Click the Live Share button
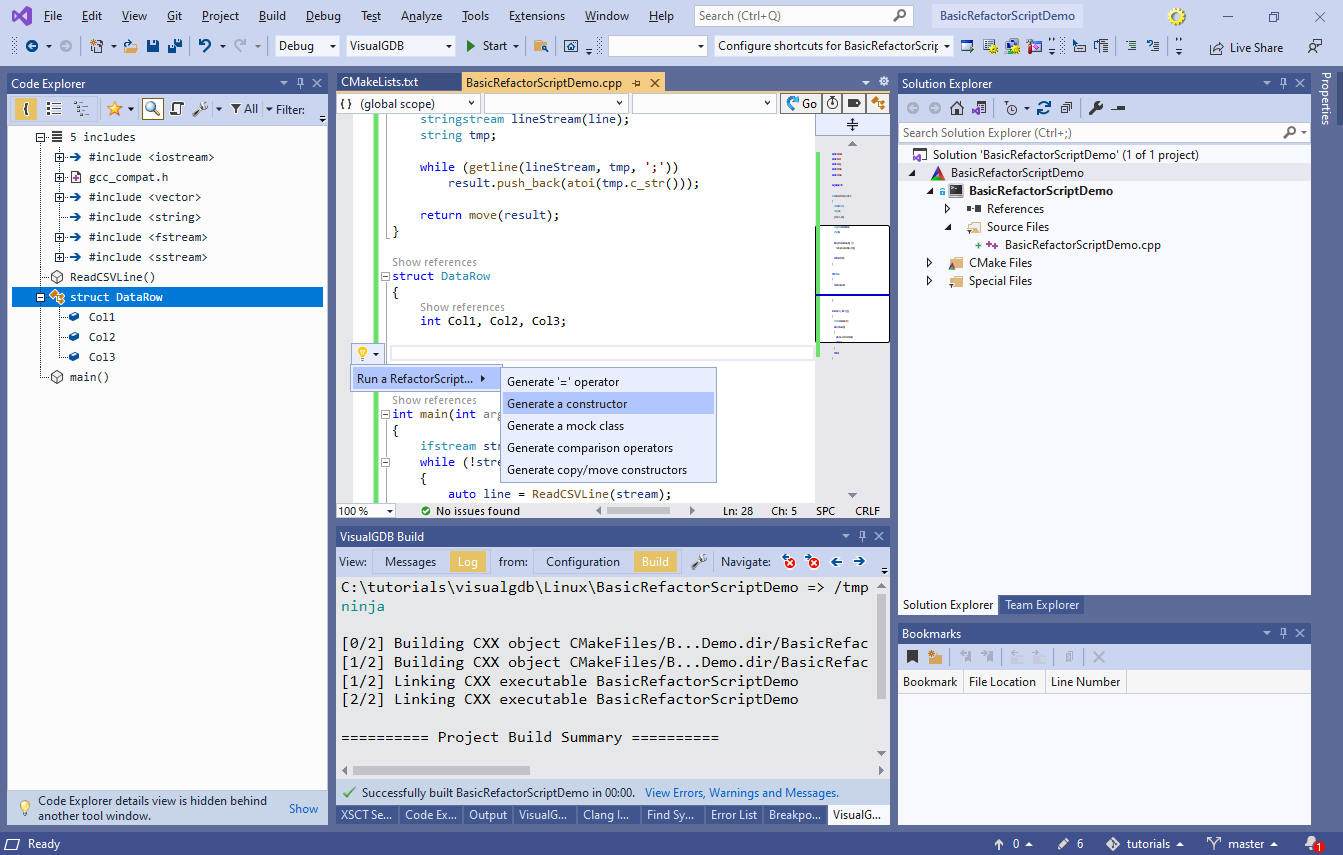Image resolution: width=1343 pixels, height=855 pixels. pos(1246,47)
